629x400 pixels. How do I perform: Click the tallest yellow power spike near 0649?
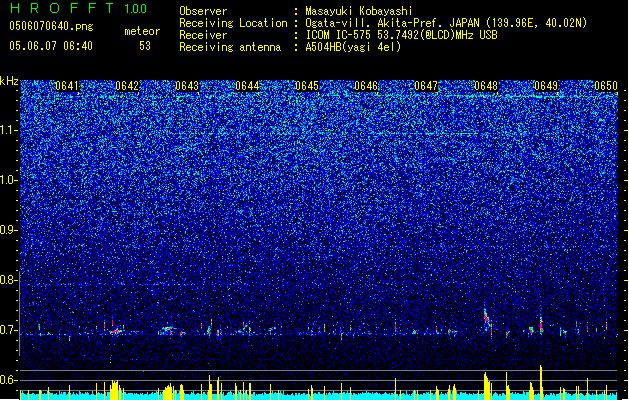click(x=541, y=382)
